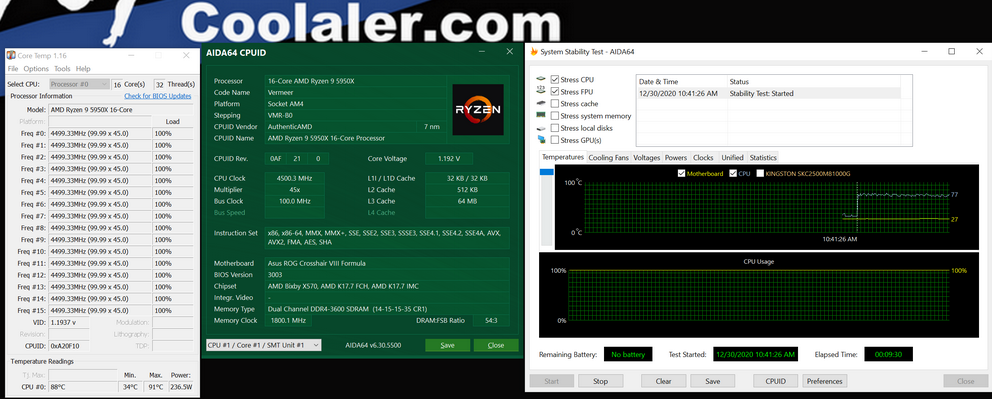Screen dimensions: 992x399
Task: Disable the Stress CPU checkbox
Action: (555, 80)
